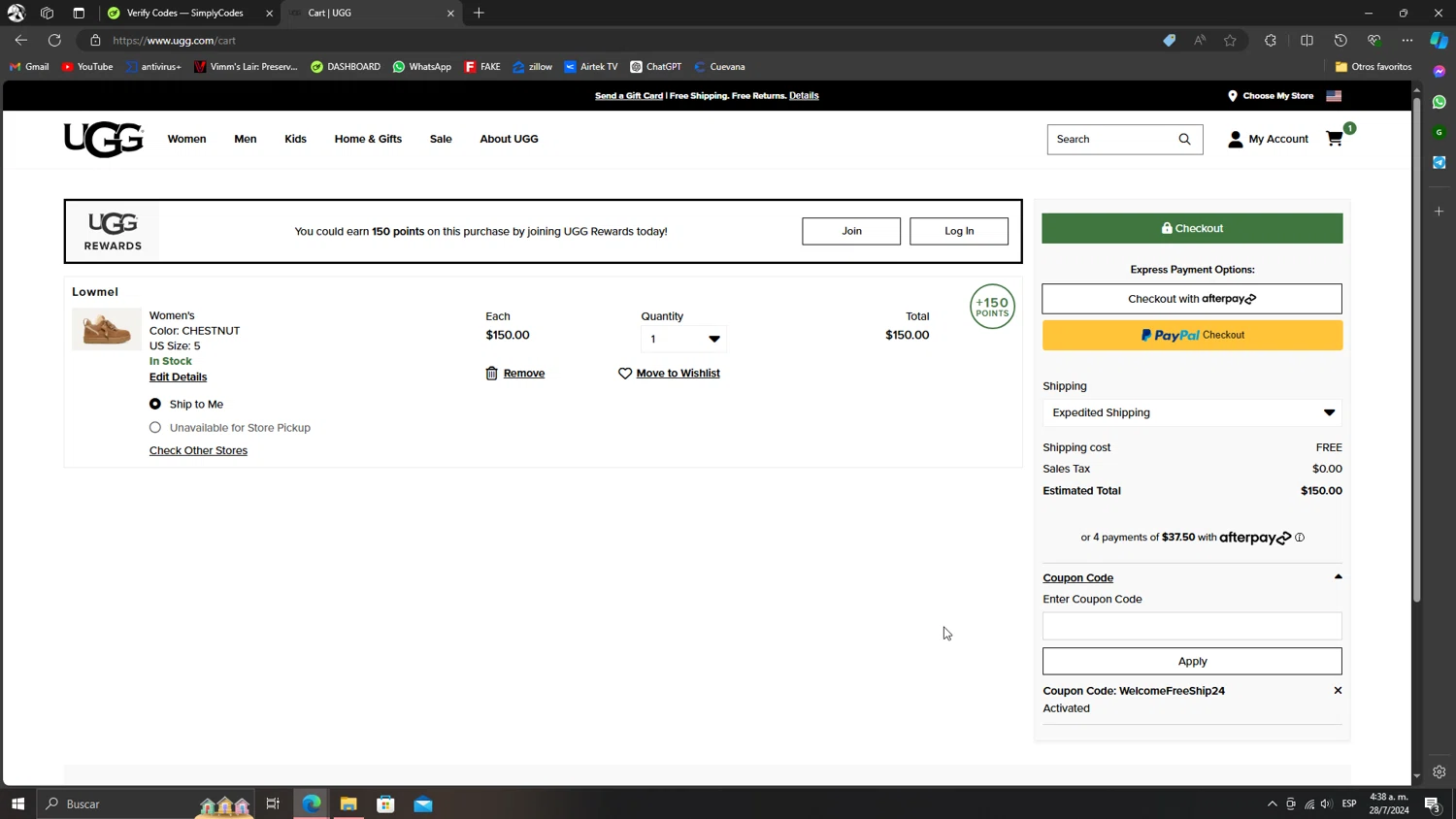The width and height of the screenshot is (1456, 819).
Task: Show hidden system tray icons
Action: (x=1272, y=803)
